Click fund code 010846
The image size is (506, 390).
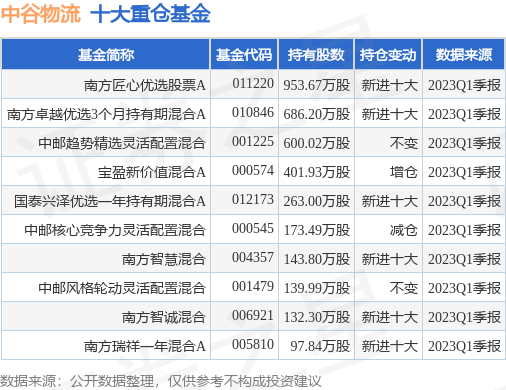253,112
